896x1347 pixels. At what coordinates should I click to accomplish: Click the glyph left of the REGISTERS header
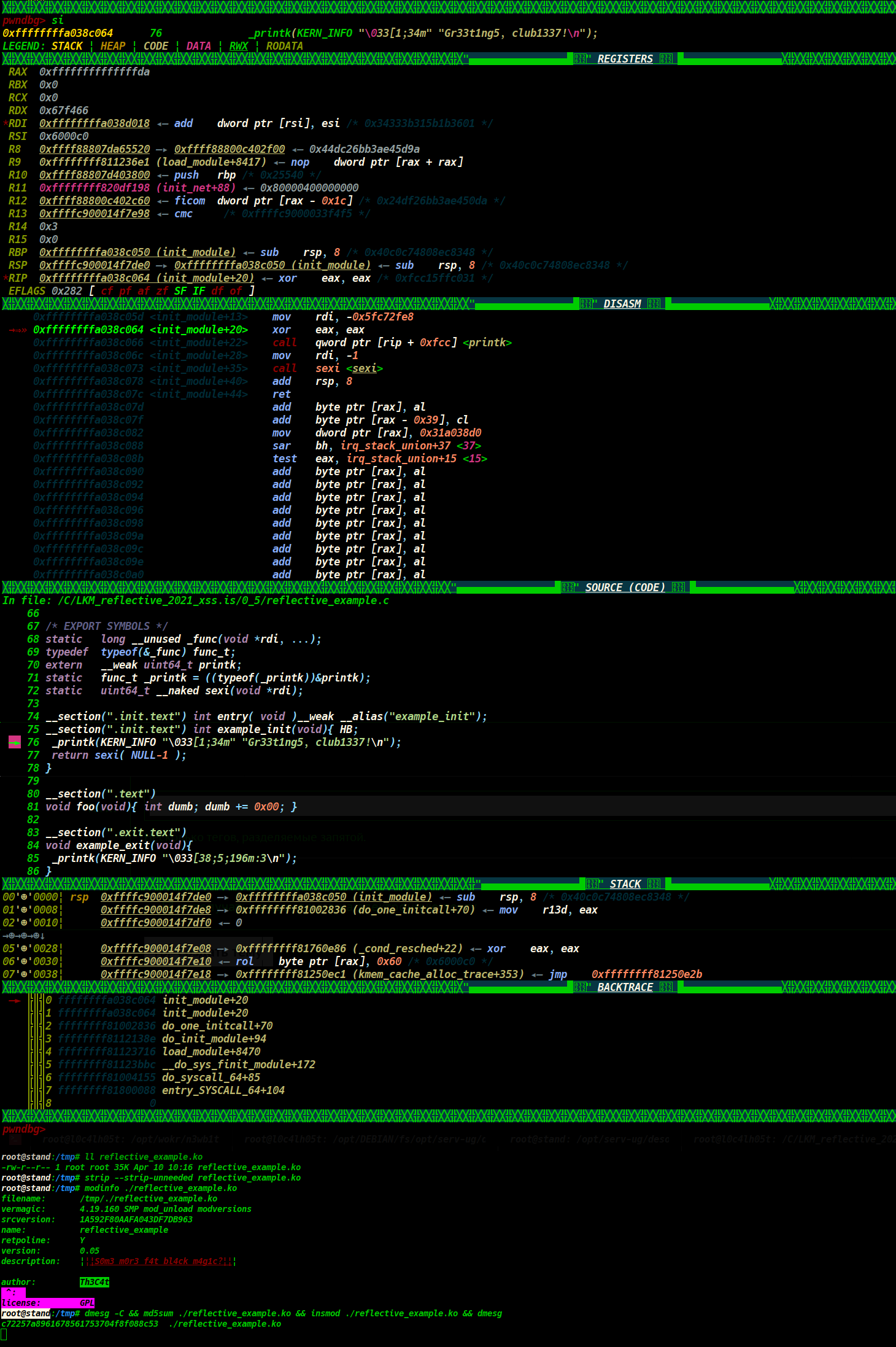581,59
